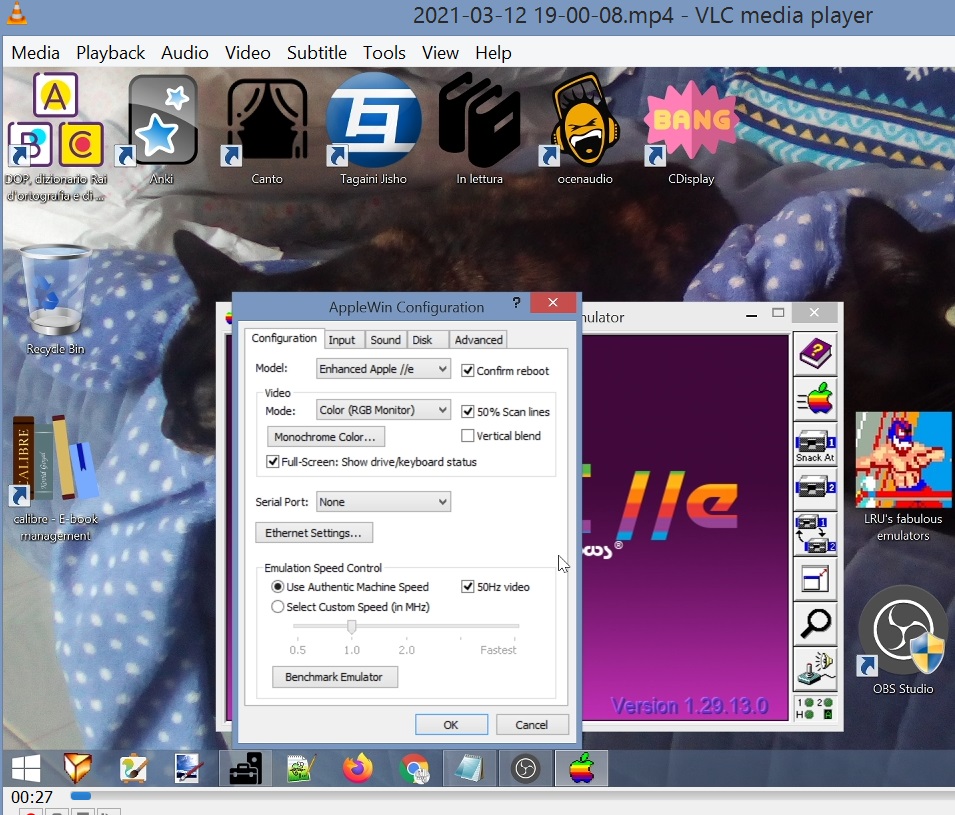This screenshot has height=815, width=955.
Task: Click the magnifying glass debugger icon
Action: click(x=815, y=622)
